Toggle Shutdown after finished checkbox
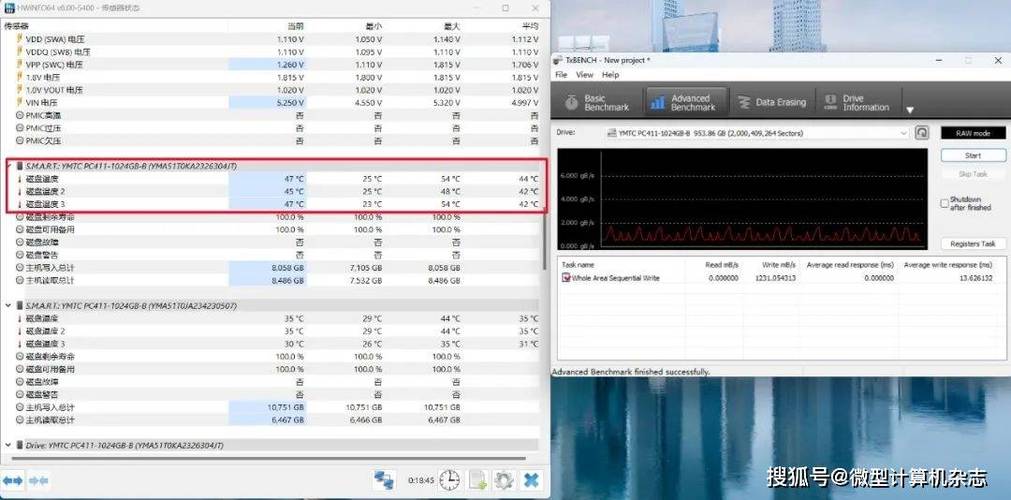Screen dimensions: 1011x500 tap(945, 204)
